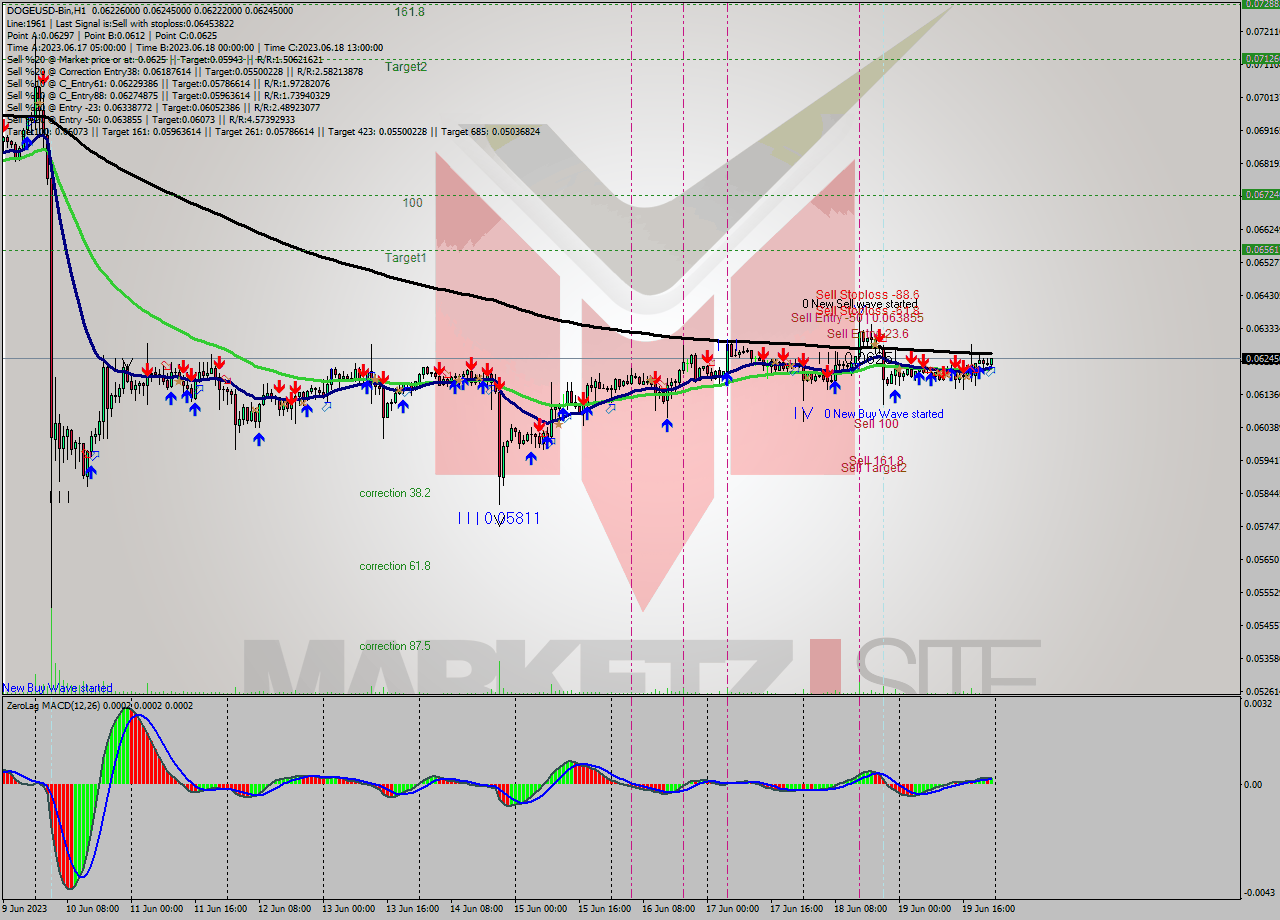Click the green '161.8' Fibonacci label
Screen dimensions: 1280x920
(409, 12)
